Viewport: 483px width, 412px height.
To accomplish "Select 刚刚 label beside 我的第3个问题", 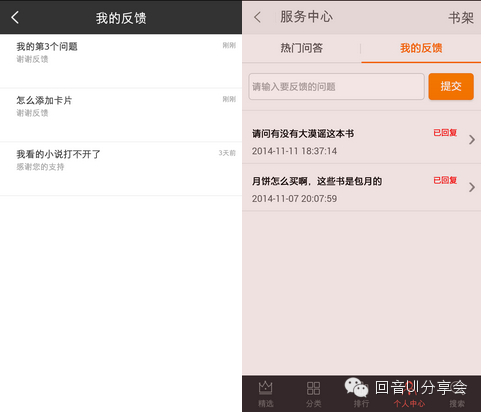I will click(229, 45).
